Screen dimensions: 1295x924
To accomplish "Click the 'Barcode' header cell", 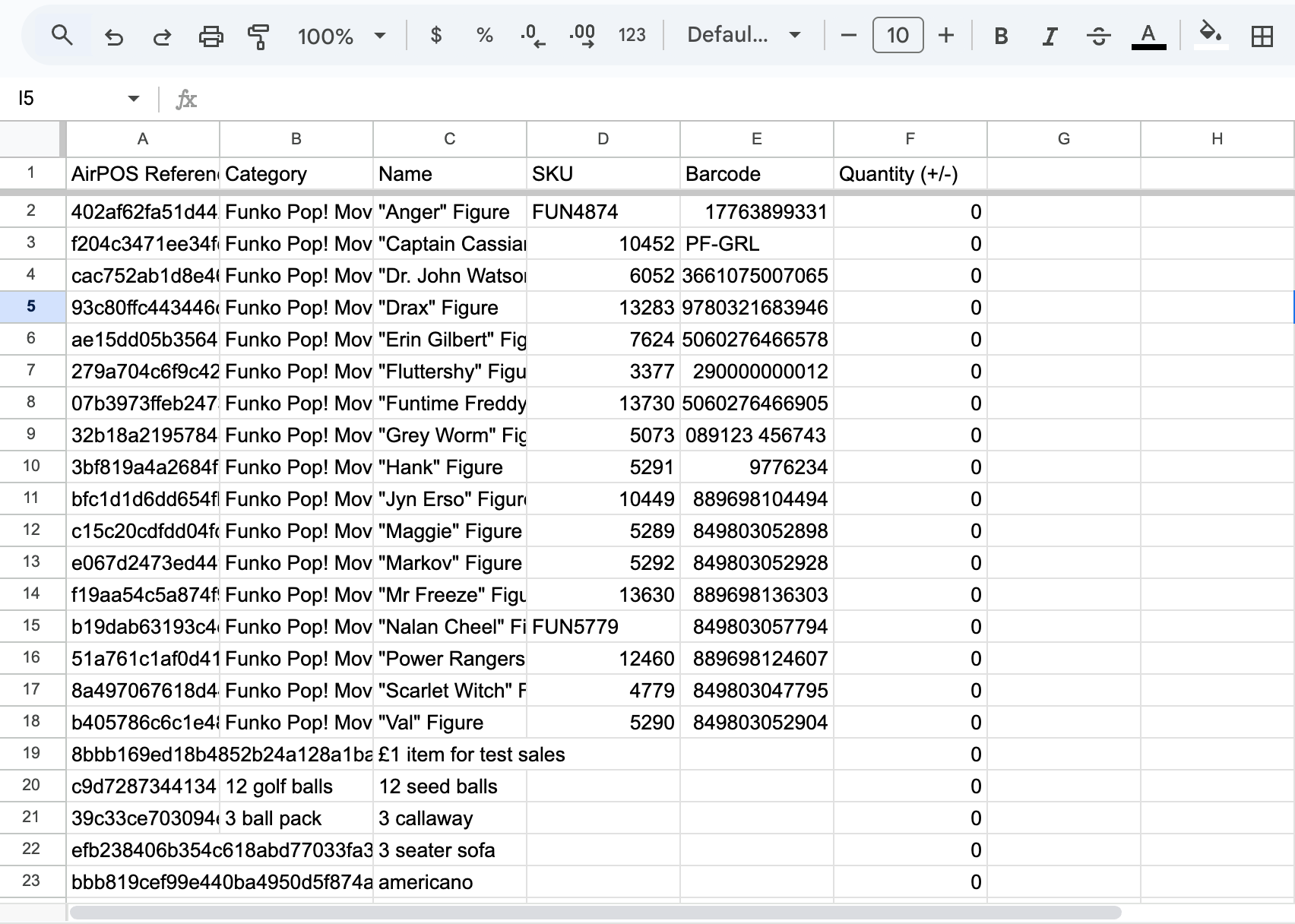I will click(757, 174).
